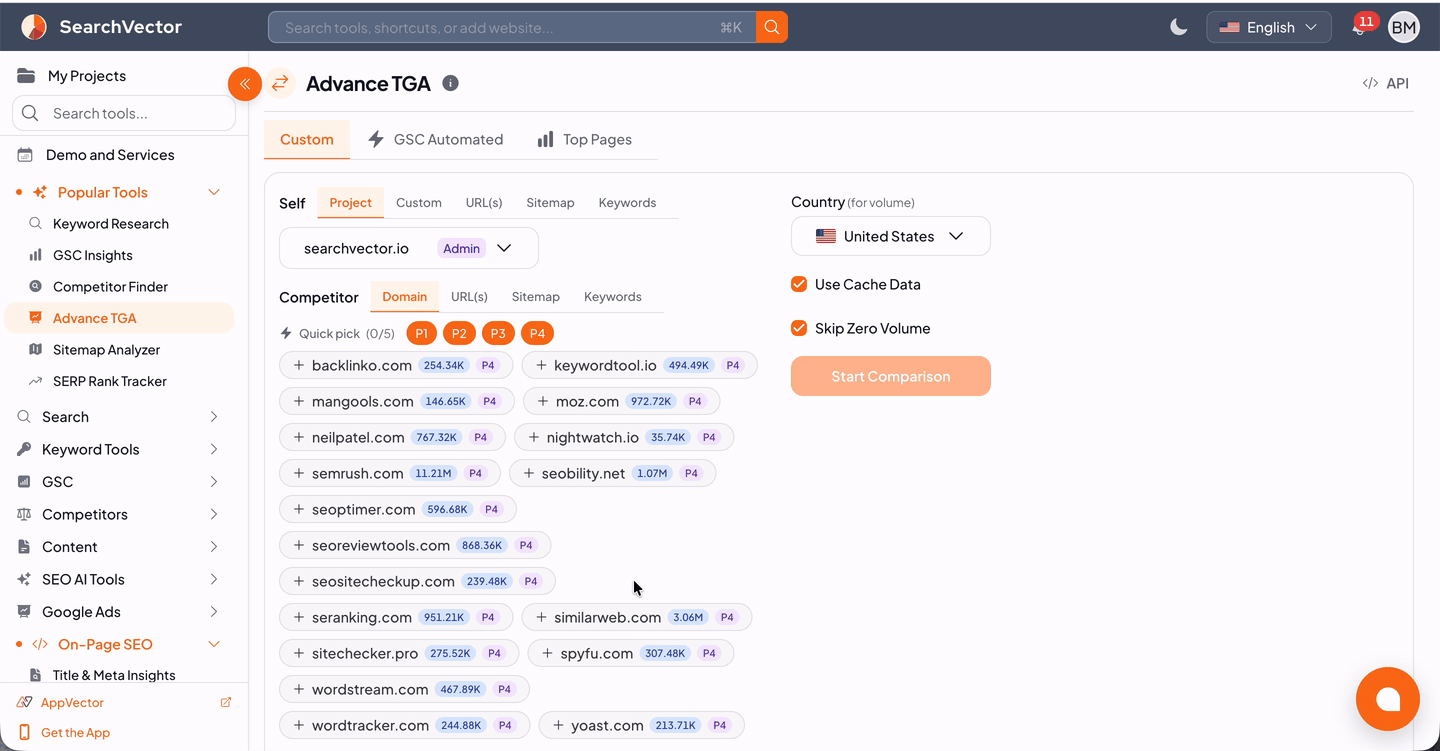Image resolution: width=1440 pixels, height=751 pixels.
Task: Click the Get the App phone icon
Action: point(25,733)
